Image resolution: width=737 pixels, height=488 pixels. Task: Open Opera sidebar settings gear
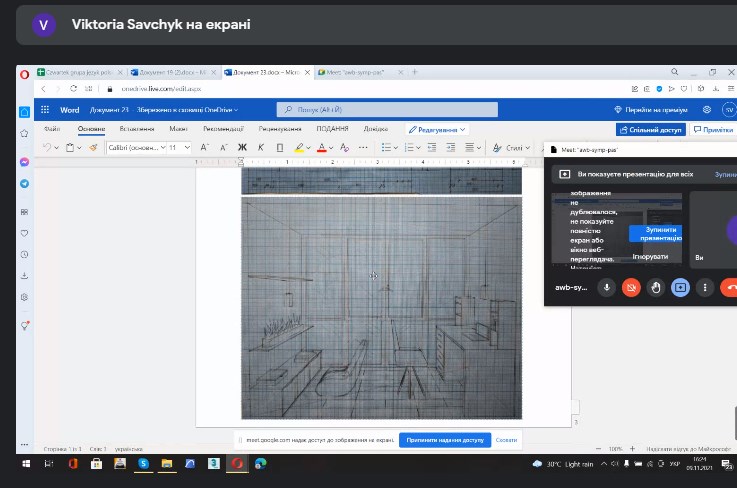[24, 297]
